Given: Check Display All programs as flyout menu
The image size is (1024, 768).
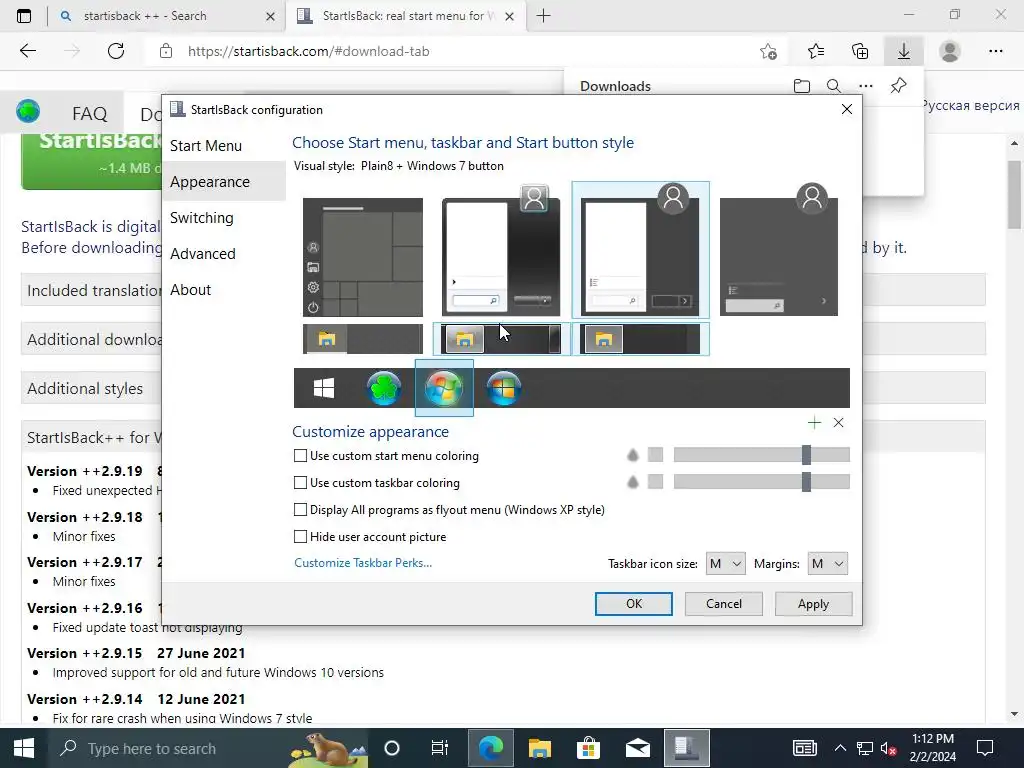Looking at the screenshot, I should coord(300,509).
